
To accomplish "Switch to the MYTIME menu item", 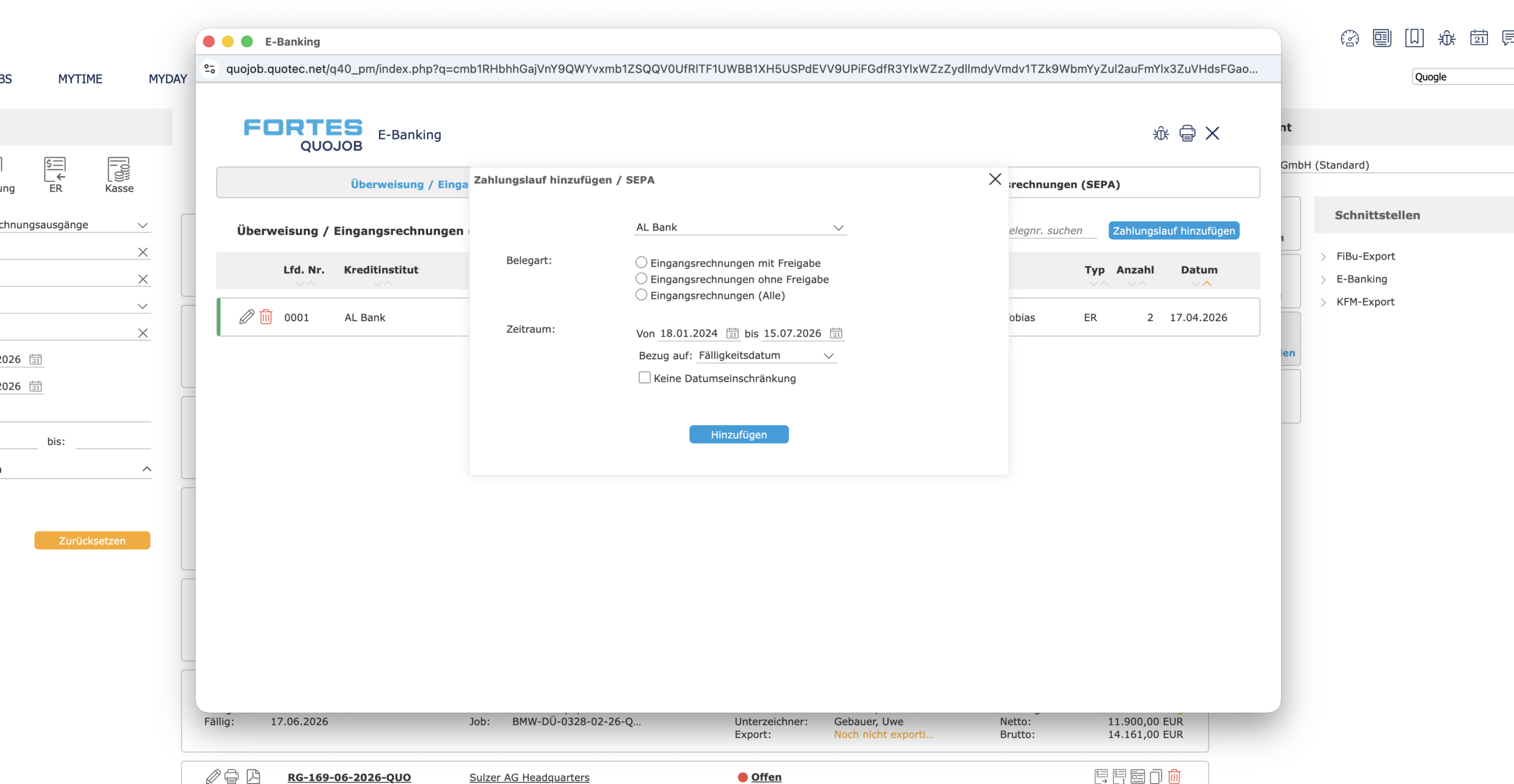I will pos(80,79).
